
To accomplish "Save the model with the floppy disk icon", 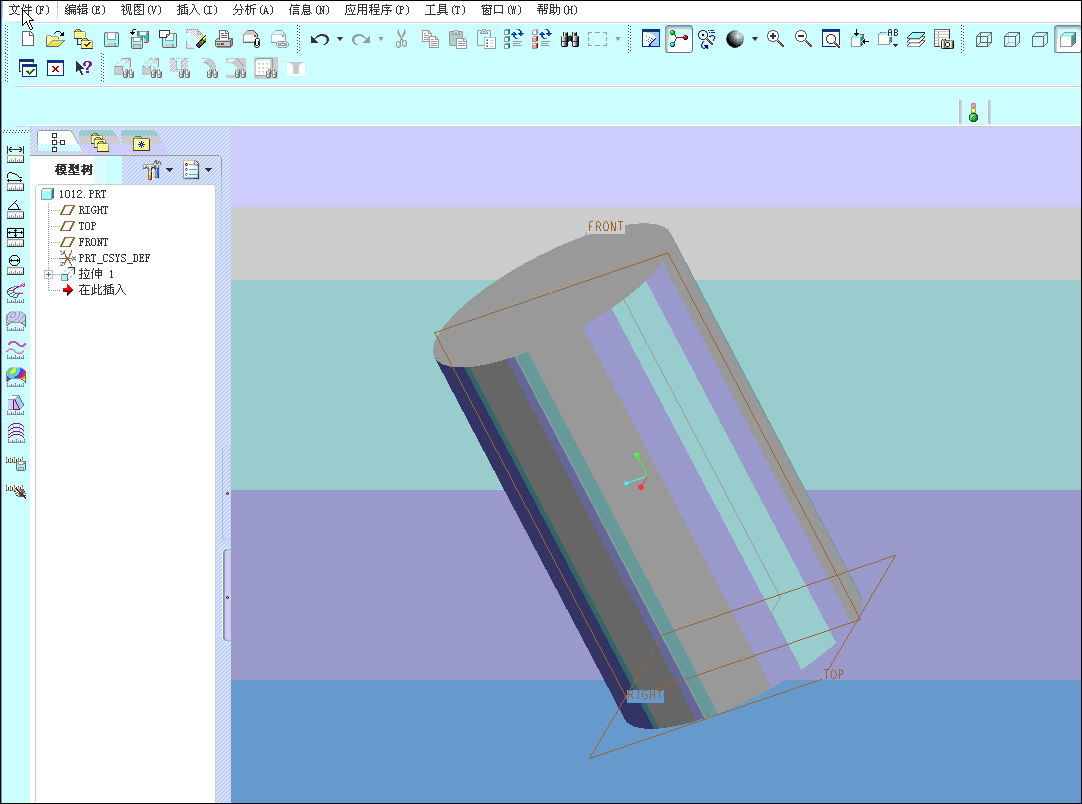I will 111,39.
